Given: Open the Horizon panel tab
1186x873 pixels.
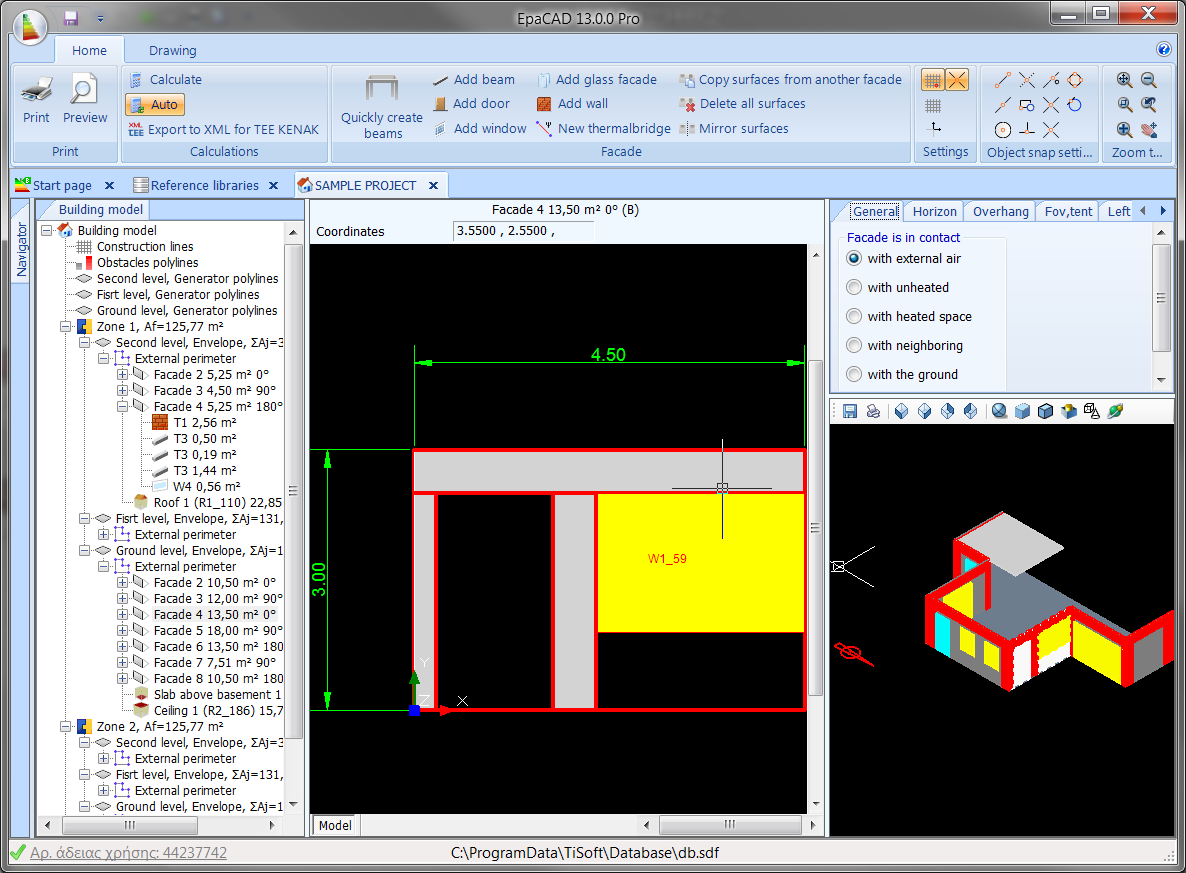Looking at the screenshot, I should [x=932, y=211].
